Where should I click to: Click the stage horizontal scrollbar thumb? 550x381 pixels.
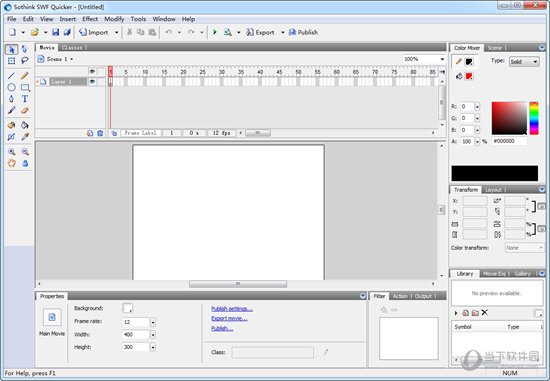tap(238, 283)
